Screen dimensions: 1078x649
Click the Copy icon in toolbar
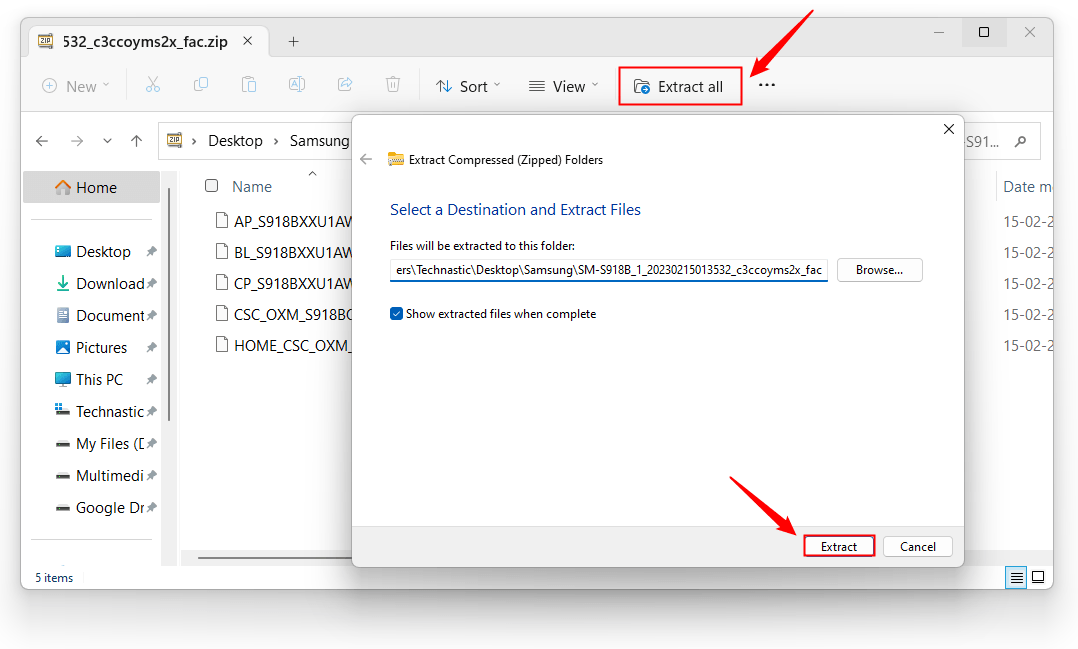click(201, 86)
